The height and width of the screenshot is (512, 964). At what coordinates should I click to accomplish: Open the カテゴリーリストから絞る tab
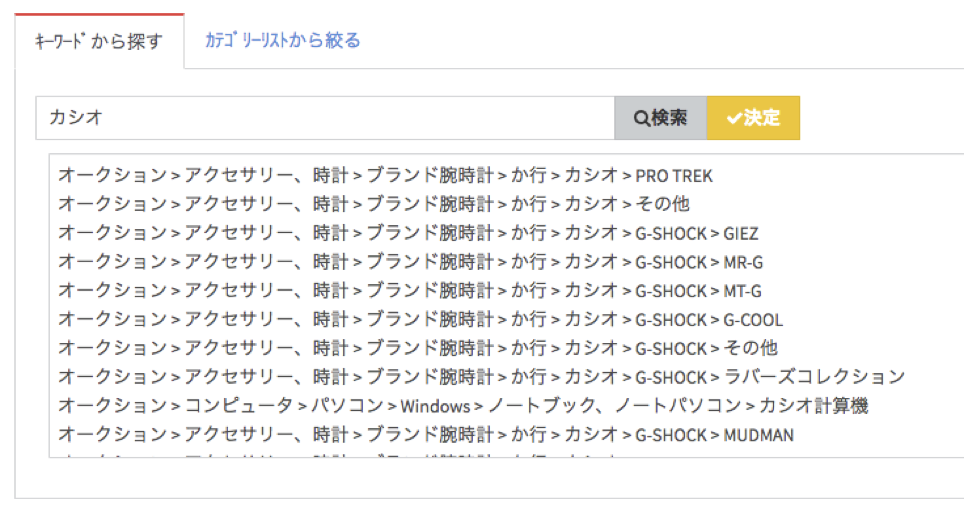point(282,41)
